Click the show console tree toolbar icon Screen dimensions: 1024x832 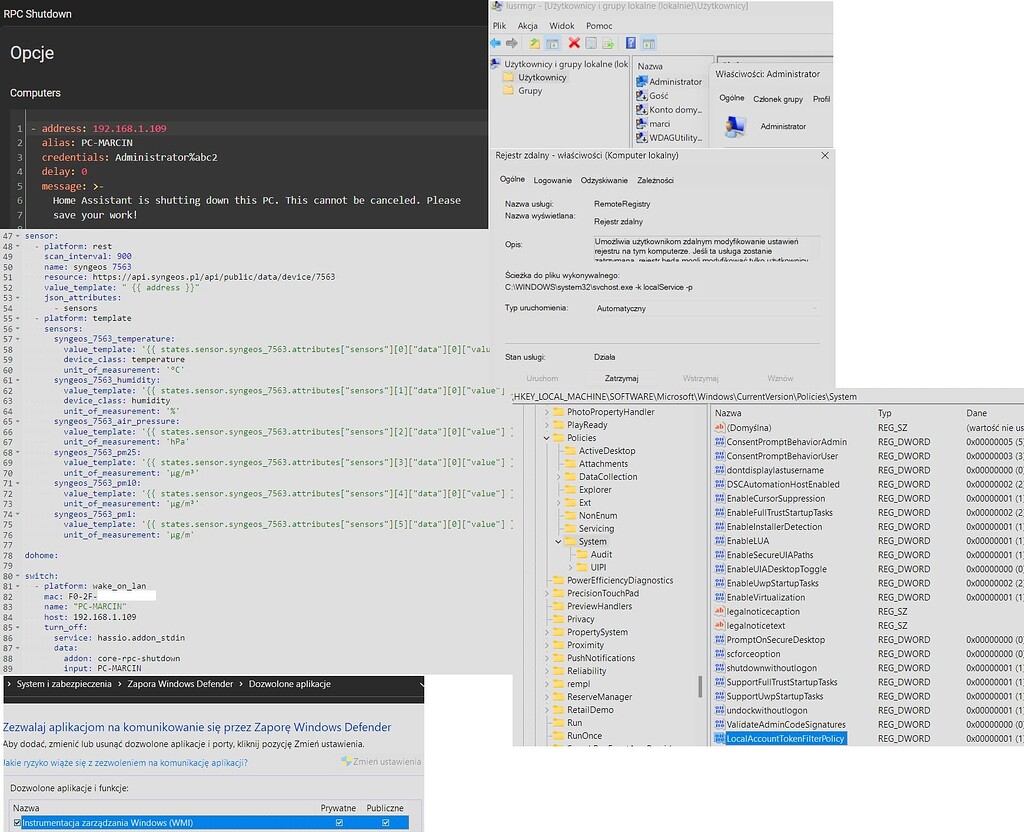pos(553,43)
